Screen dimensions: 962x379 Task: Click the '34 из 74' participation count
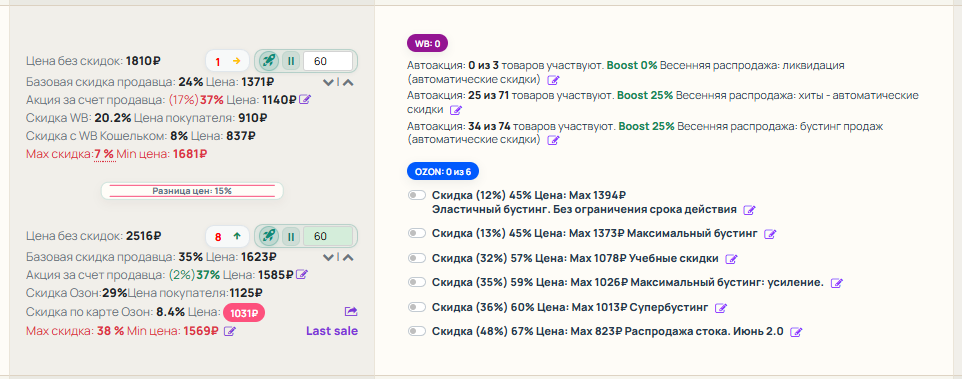[489, 126]
